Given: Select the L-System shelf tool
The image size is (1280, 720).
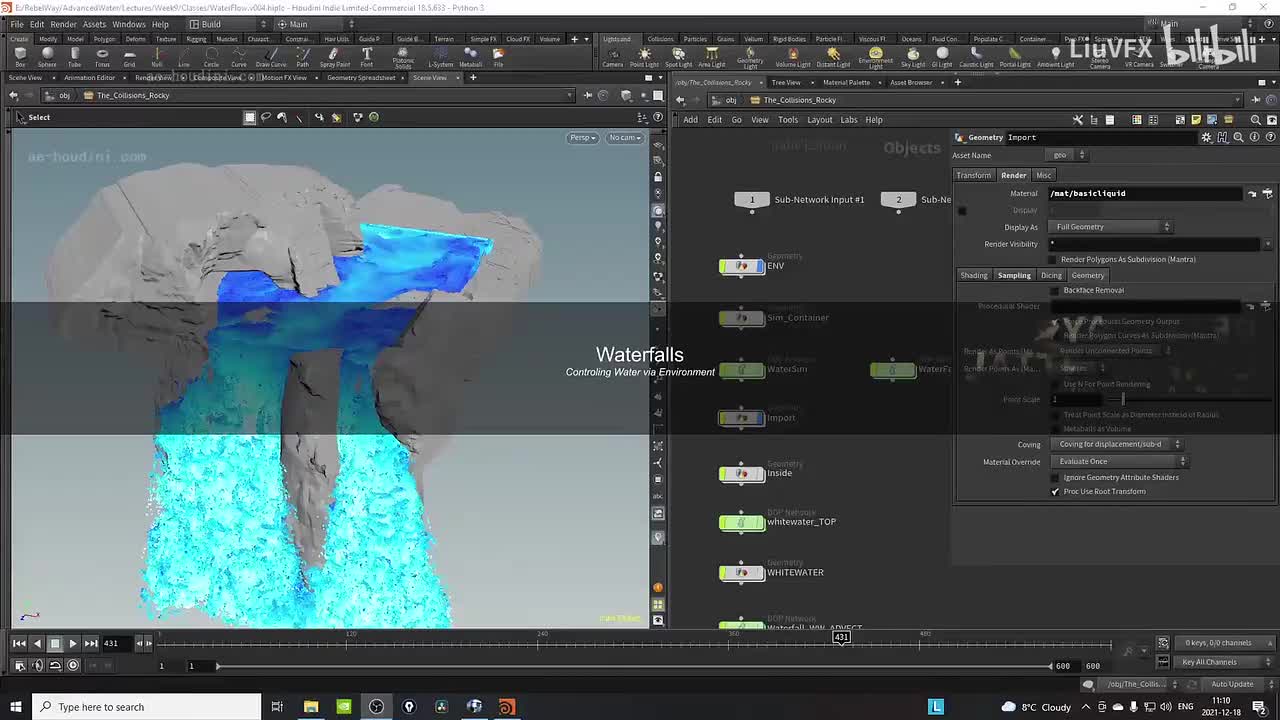Looking at the screenshot, I should pos(440,57).
